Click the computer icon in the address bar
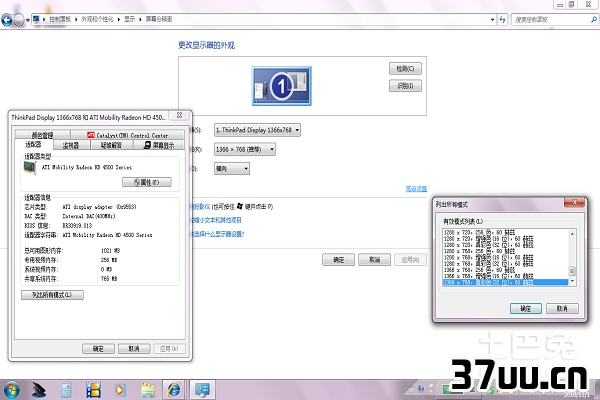 (36, 19)
